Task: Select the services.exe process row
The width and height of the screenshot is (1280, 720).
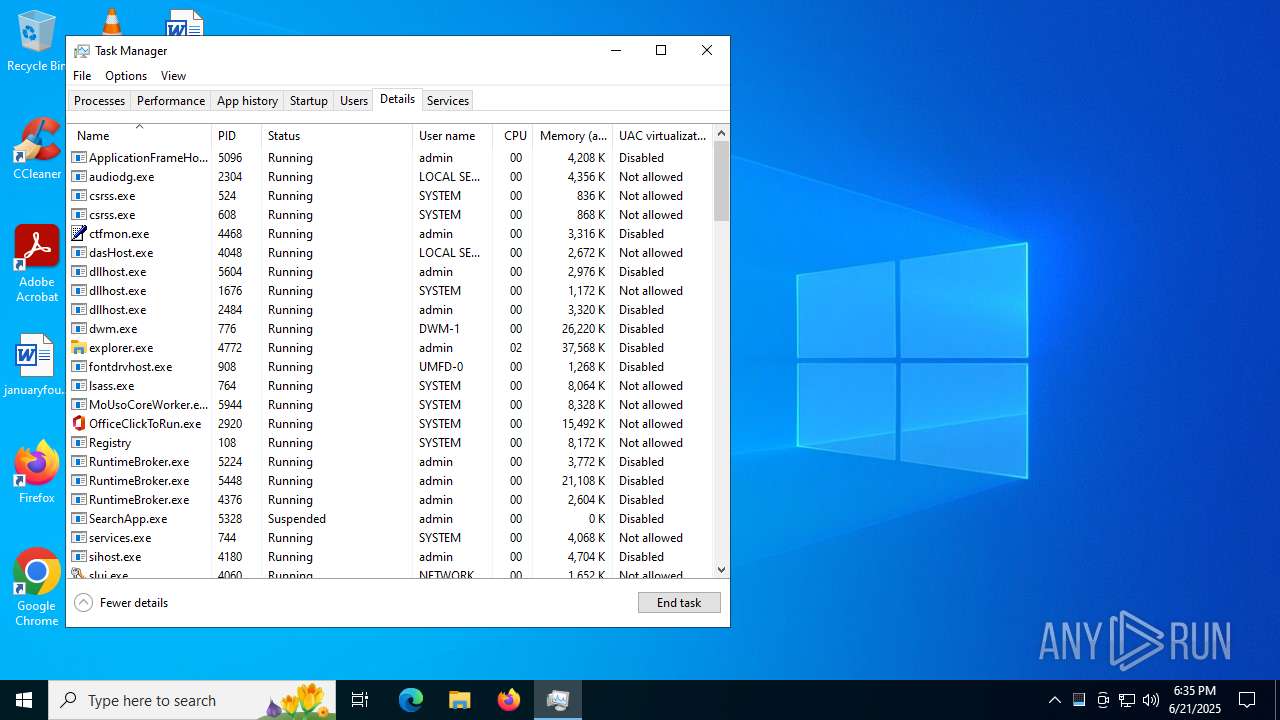Action: click(390, 538)
